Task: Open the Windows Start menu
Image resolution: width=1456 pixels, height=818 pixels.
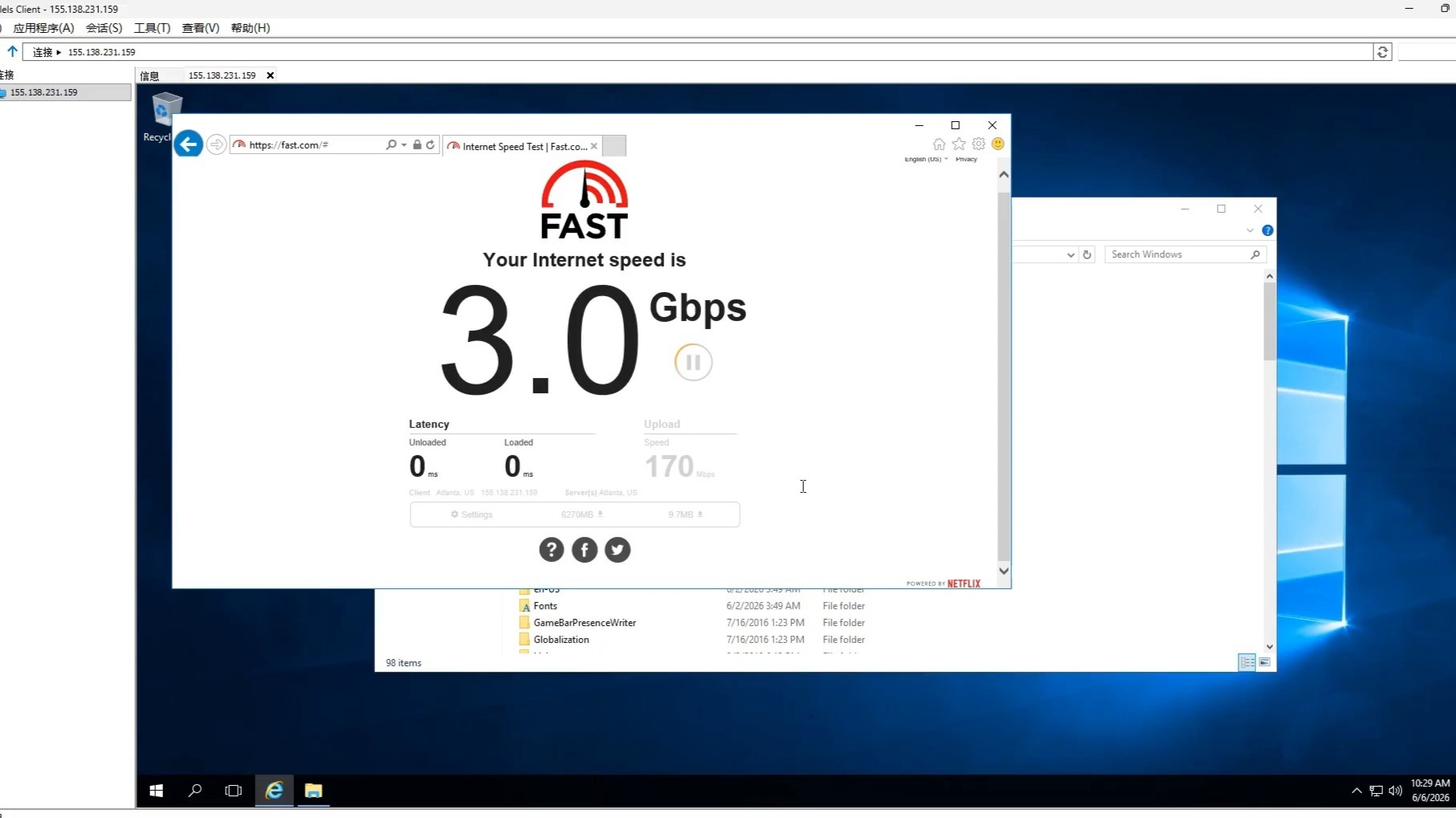Action: click(x=156, y=791)
